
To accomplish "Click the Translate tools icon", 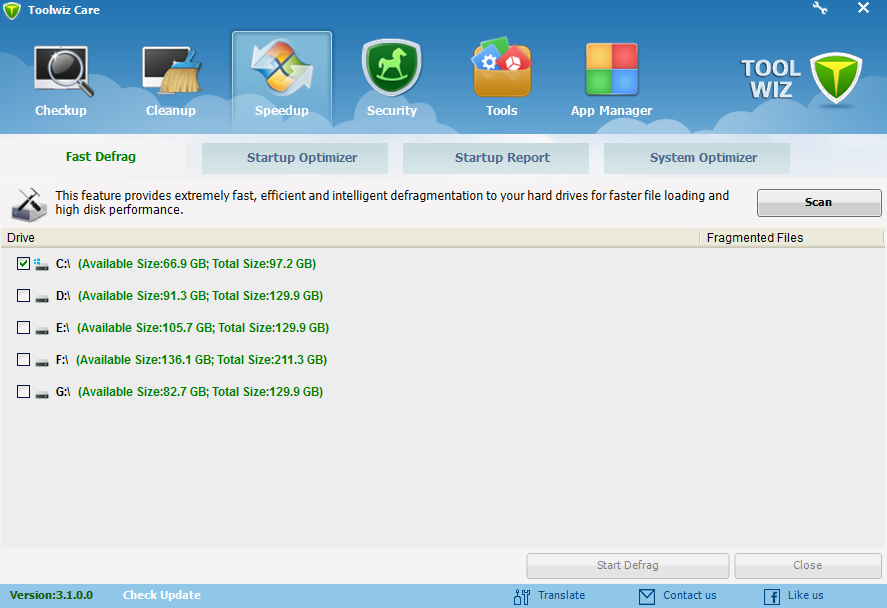I will [x=522, y=596].
